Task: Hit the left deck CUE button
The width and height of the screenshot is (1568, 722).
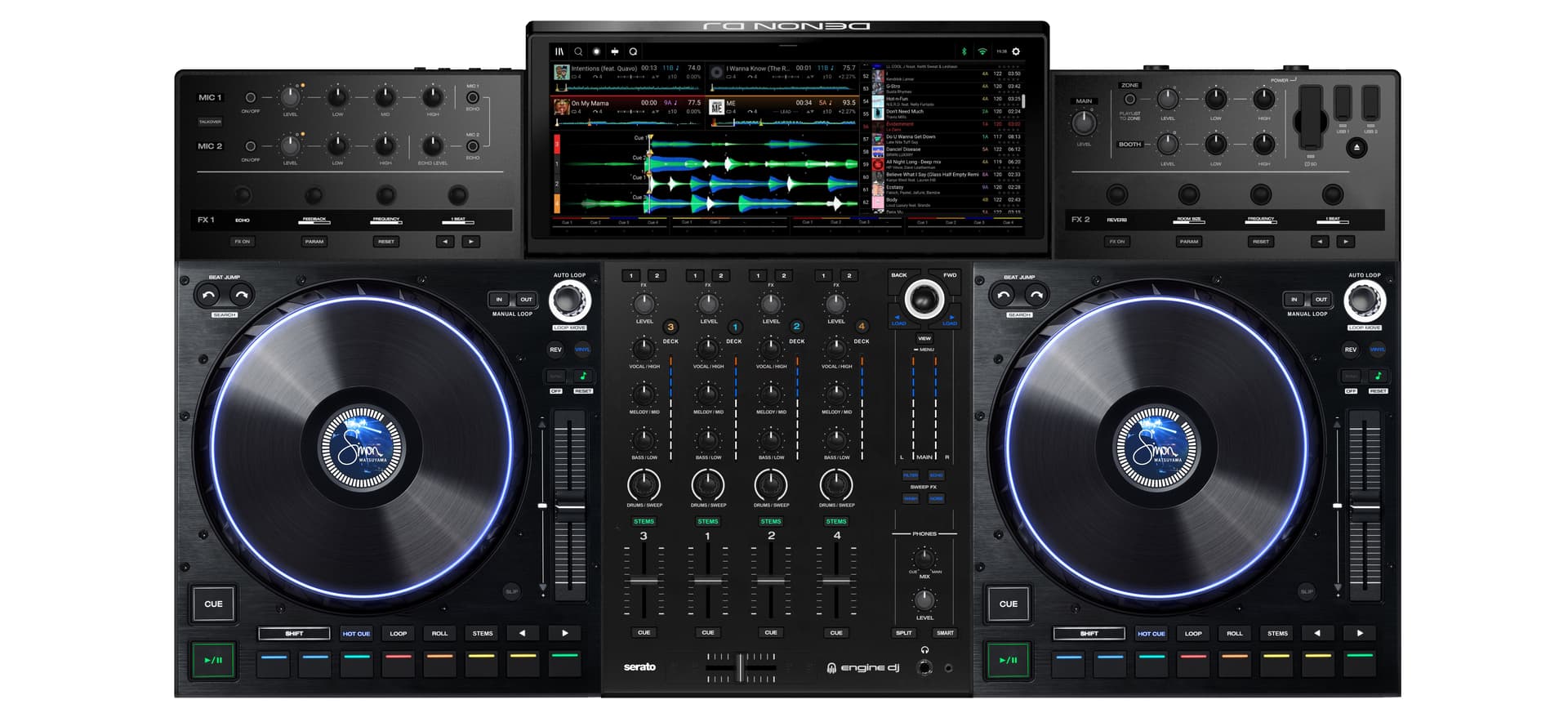Action: coord(213,604)
